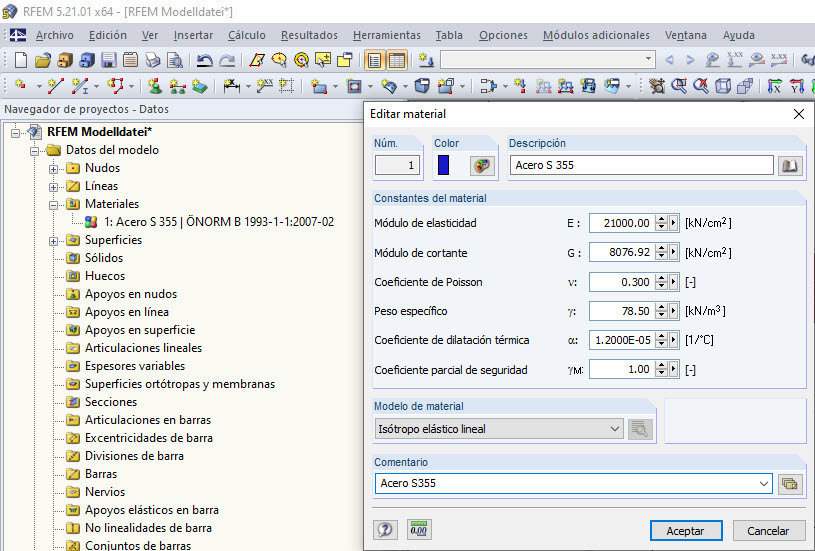This screenshot has width=815, height=551.
Task: Click the floppy disk Save icon
Action: tap(109, 60)
